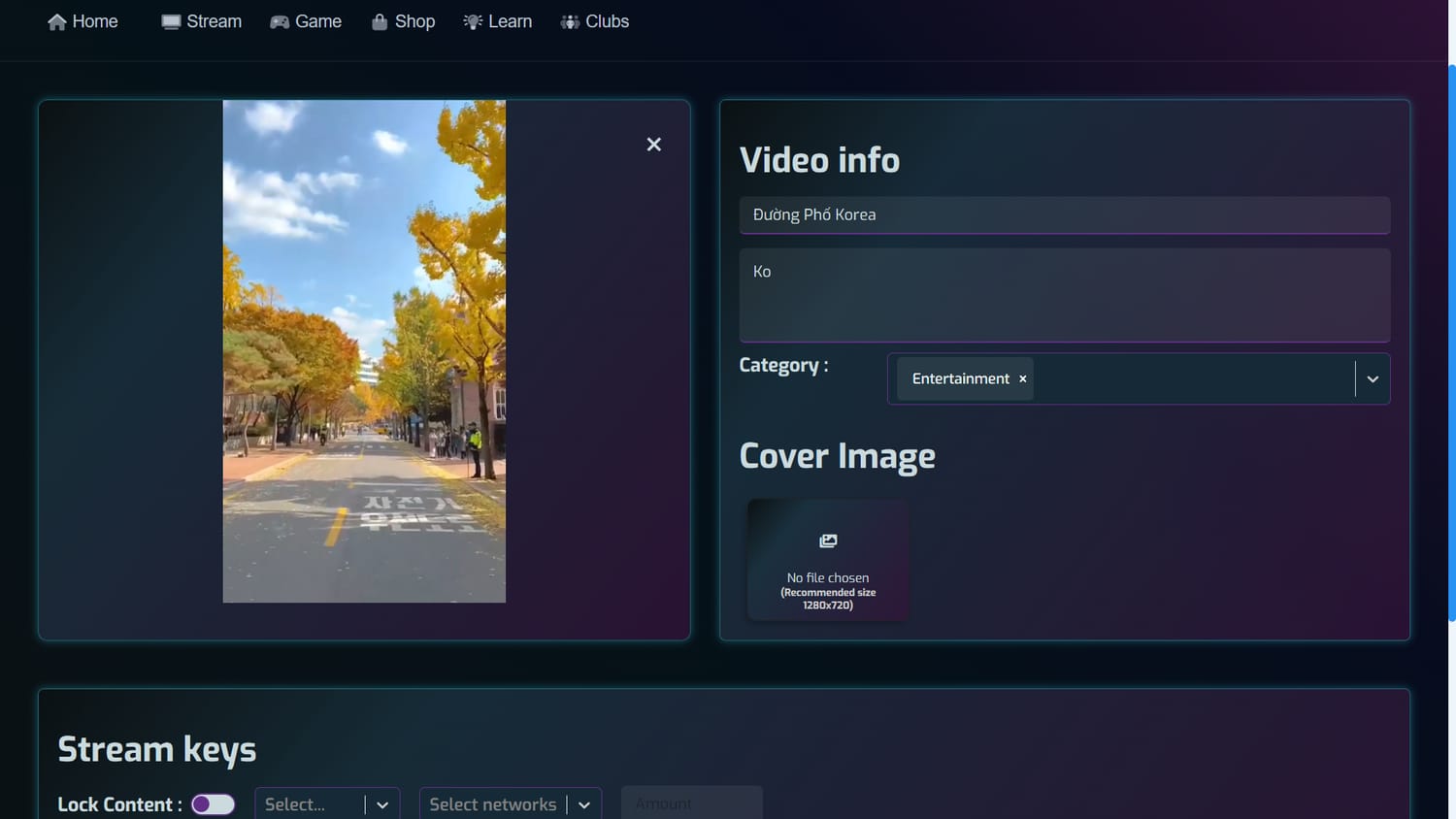Remove the video with the X icon
Viewport: 1456px width, 819px height.
pos(654,144)
